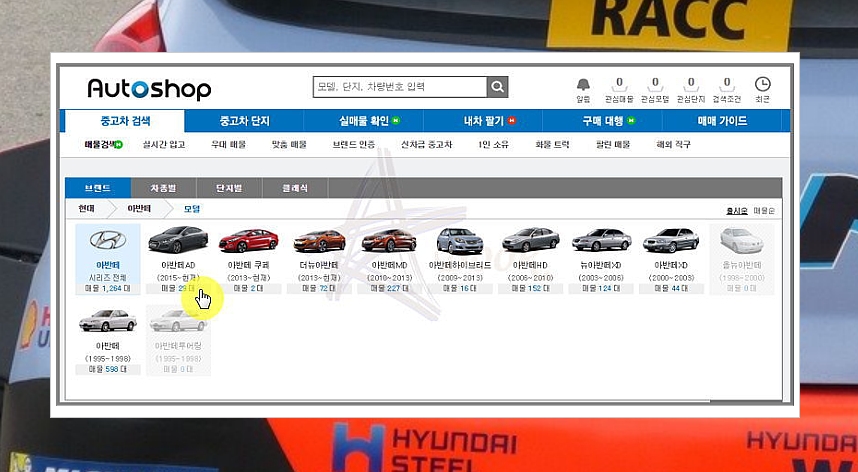Open the 최근 clock recent icon
This screenshot has height=472, width=858.
(762, 90)
